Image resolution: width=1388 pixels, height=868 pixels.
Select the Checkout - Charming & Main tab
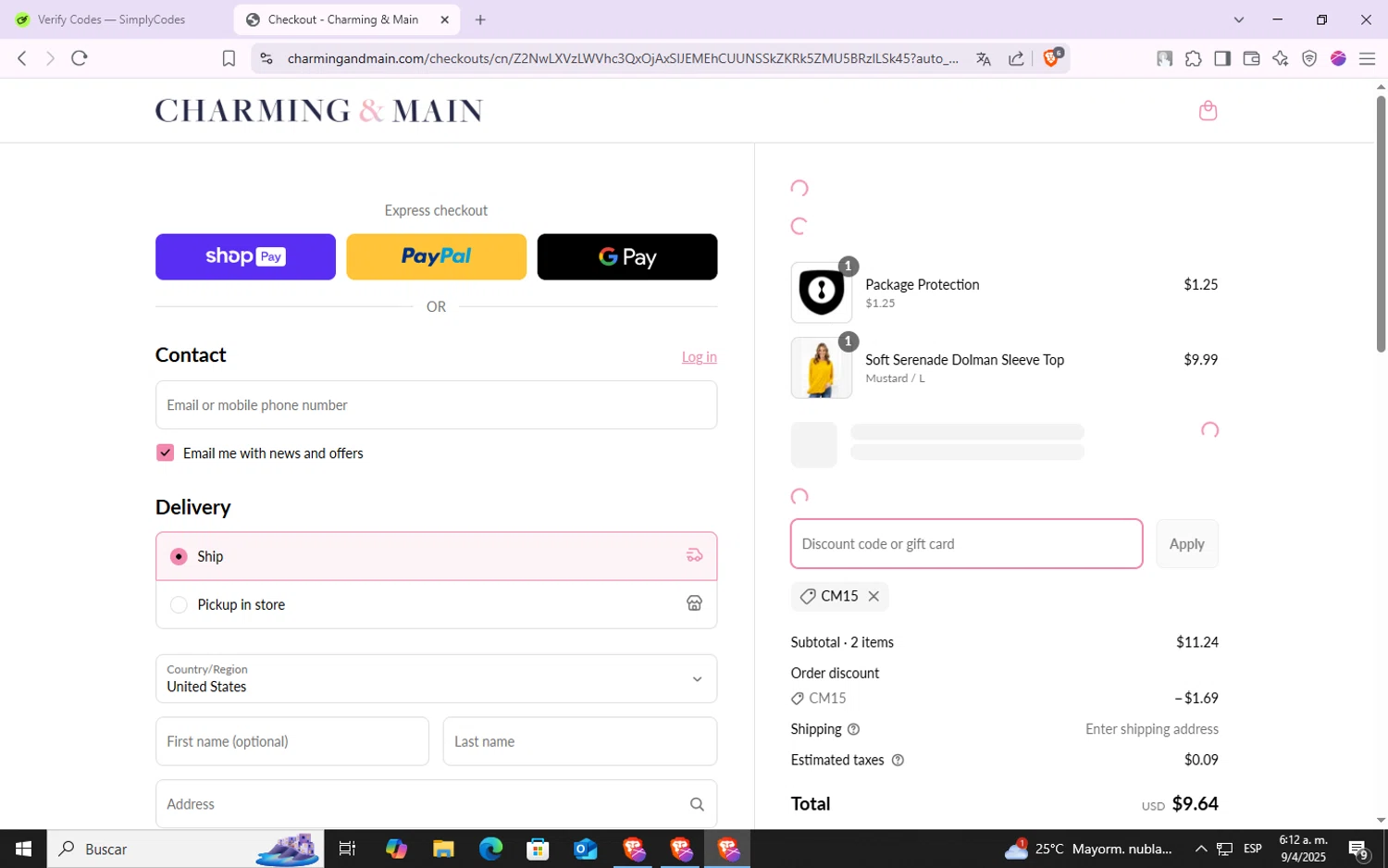343,19
